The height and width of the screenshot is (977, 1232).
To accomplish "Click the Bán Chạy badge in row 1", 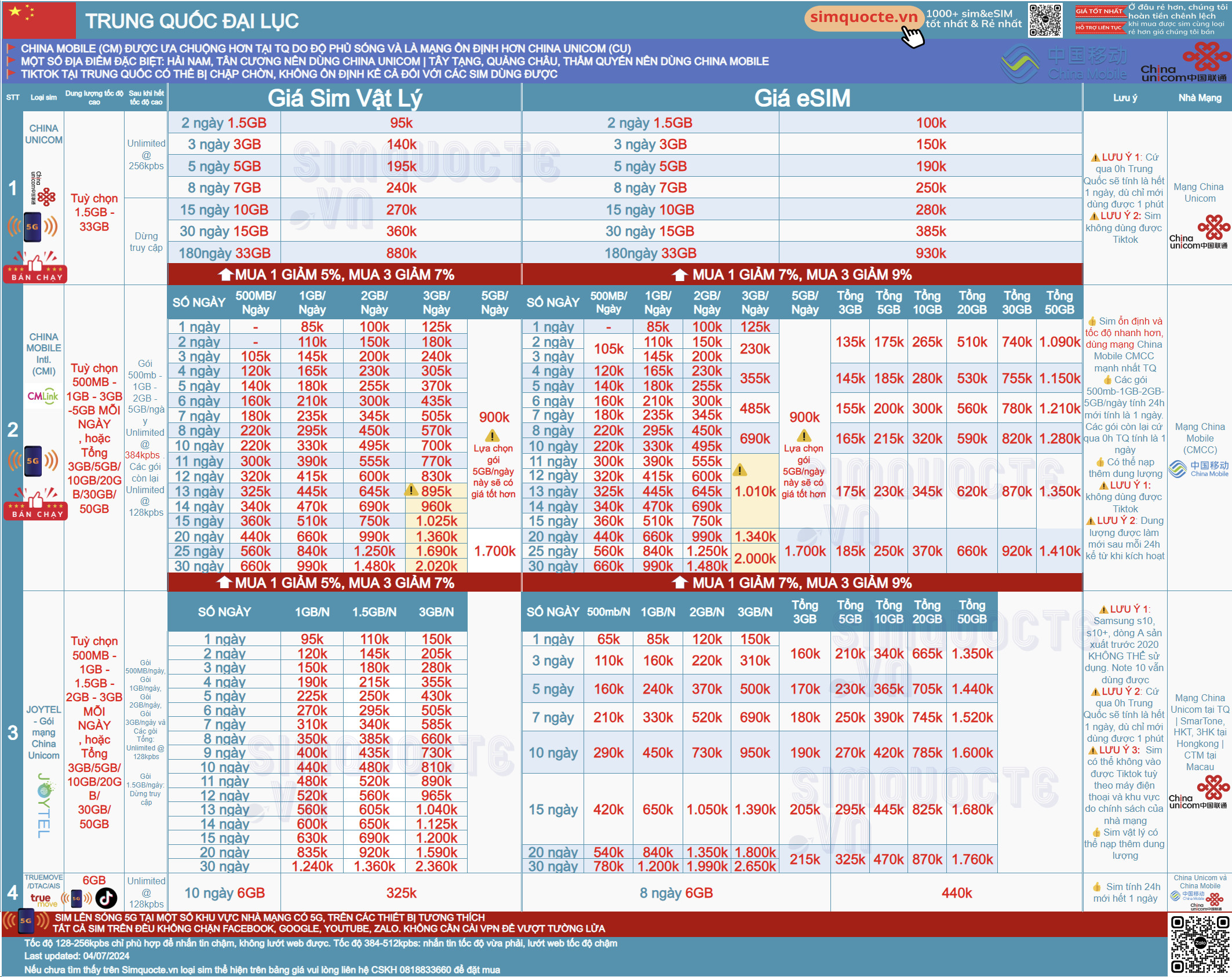I will (x=36, y=267).
